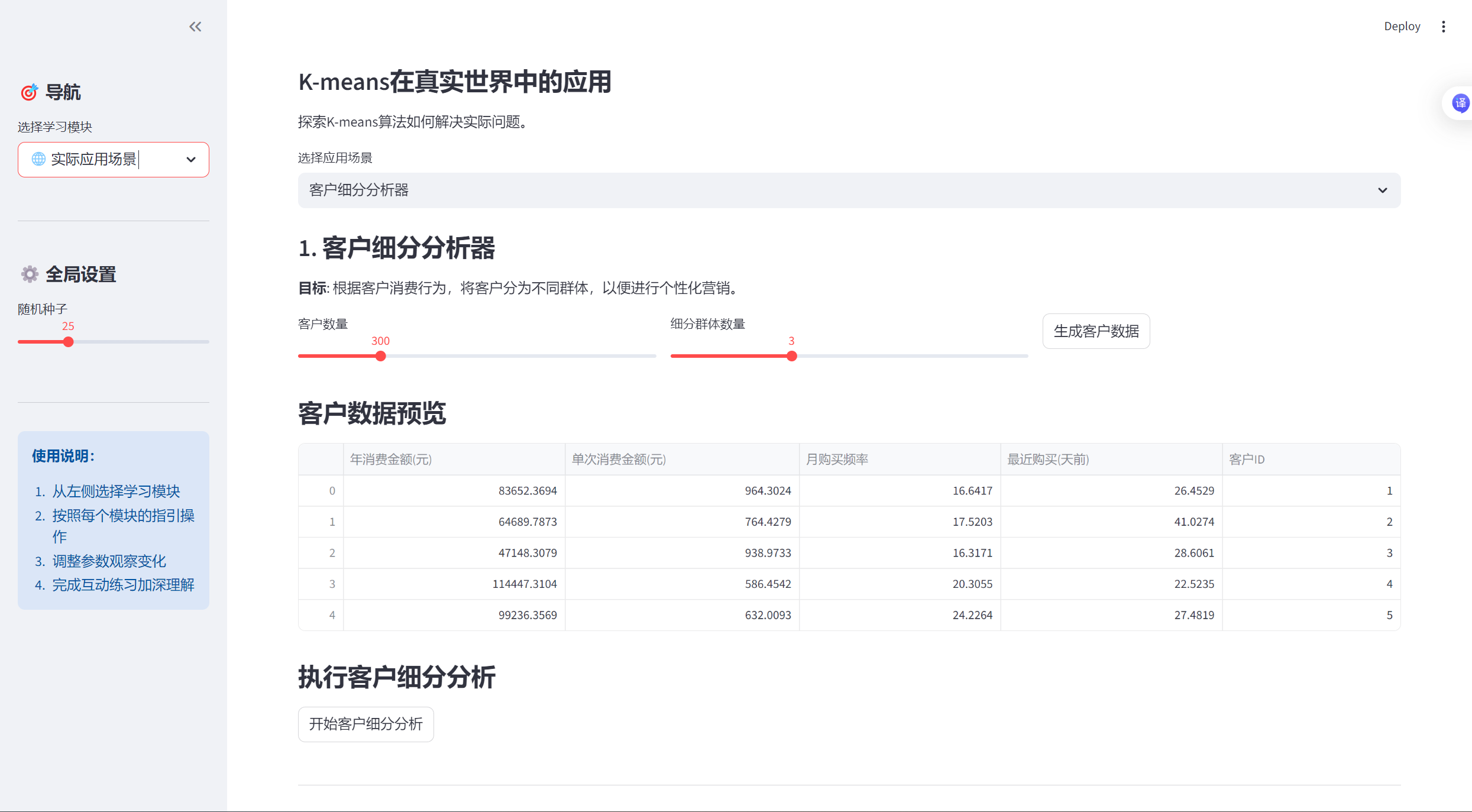Open the 选择学习模块 dropdown arrow
Viewport: 1472px width, 812px height.
(x=190, y=160)
